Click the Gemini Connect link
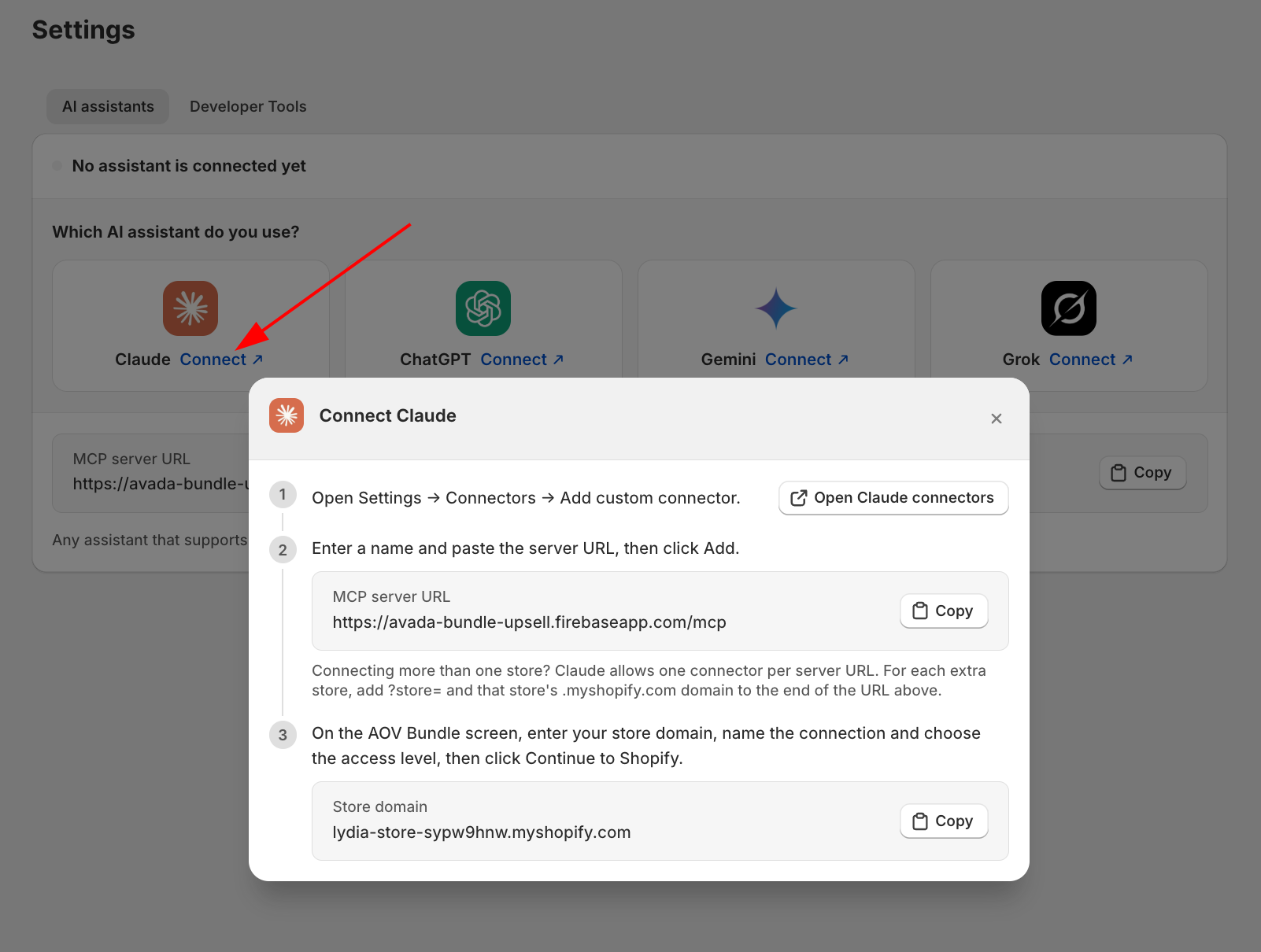The image size is (1261, 952). [807, 360]
